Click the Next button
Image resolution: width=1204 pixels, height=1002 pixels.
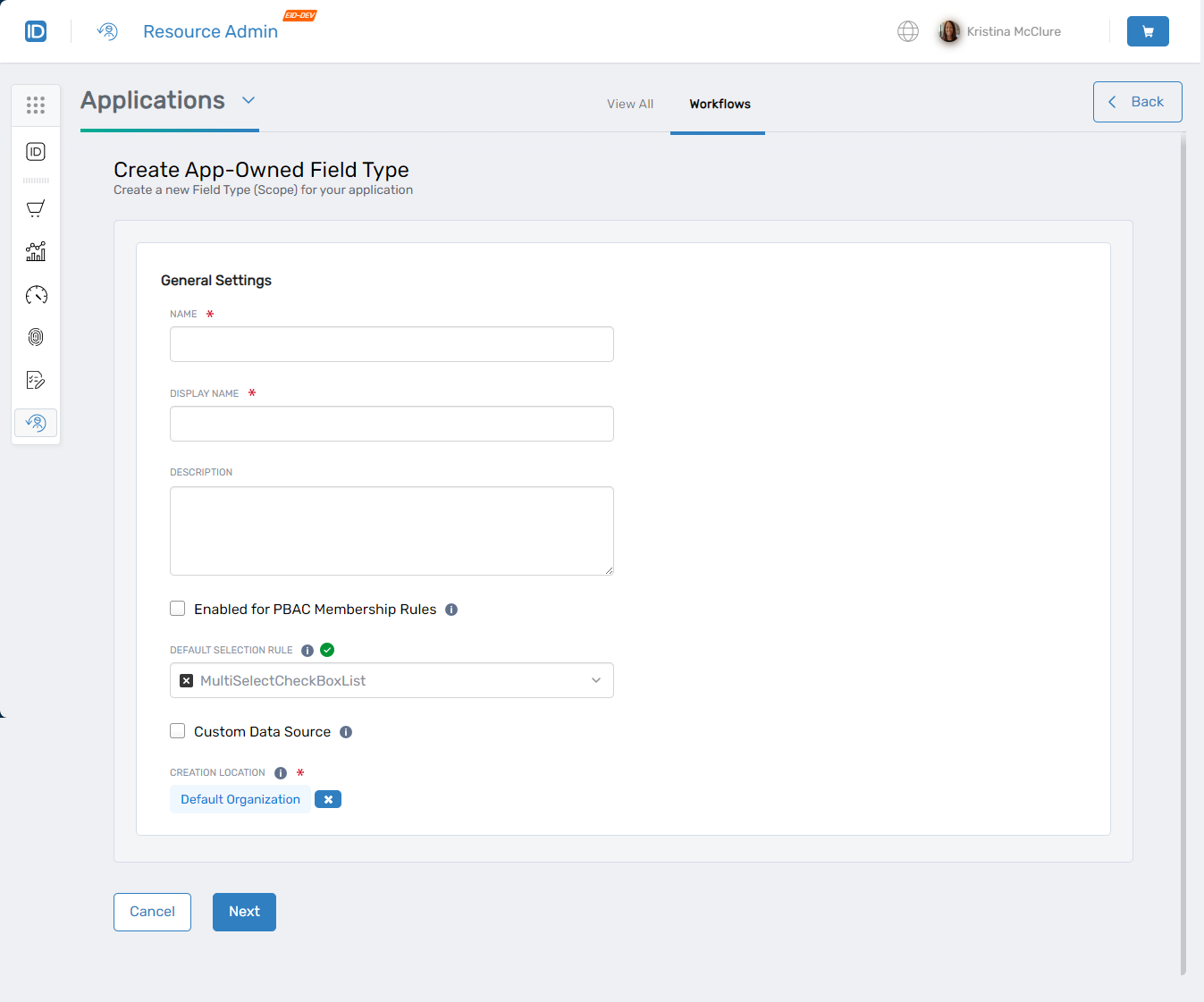[244, 912]
